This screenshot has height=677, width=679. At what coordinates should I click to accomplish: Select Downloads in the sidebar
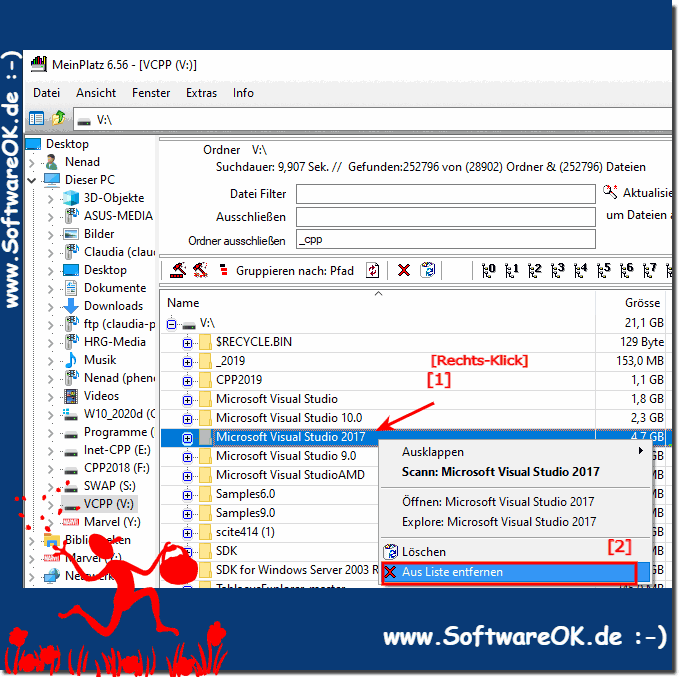point(113,306)
